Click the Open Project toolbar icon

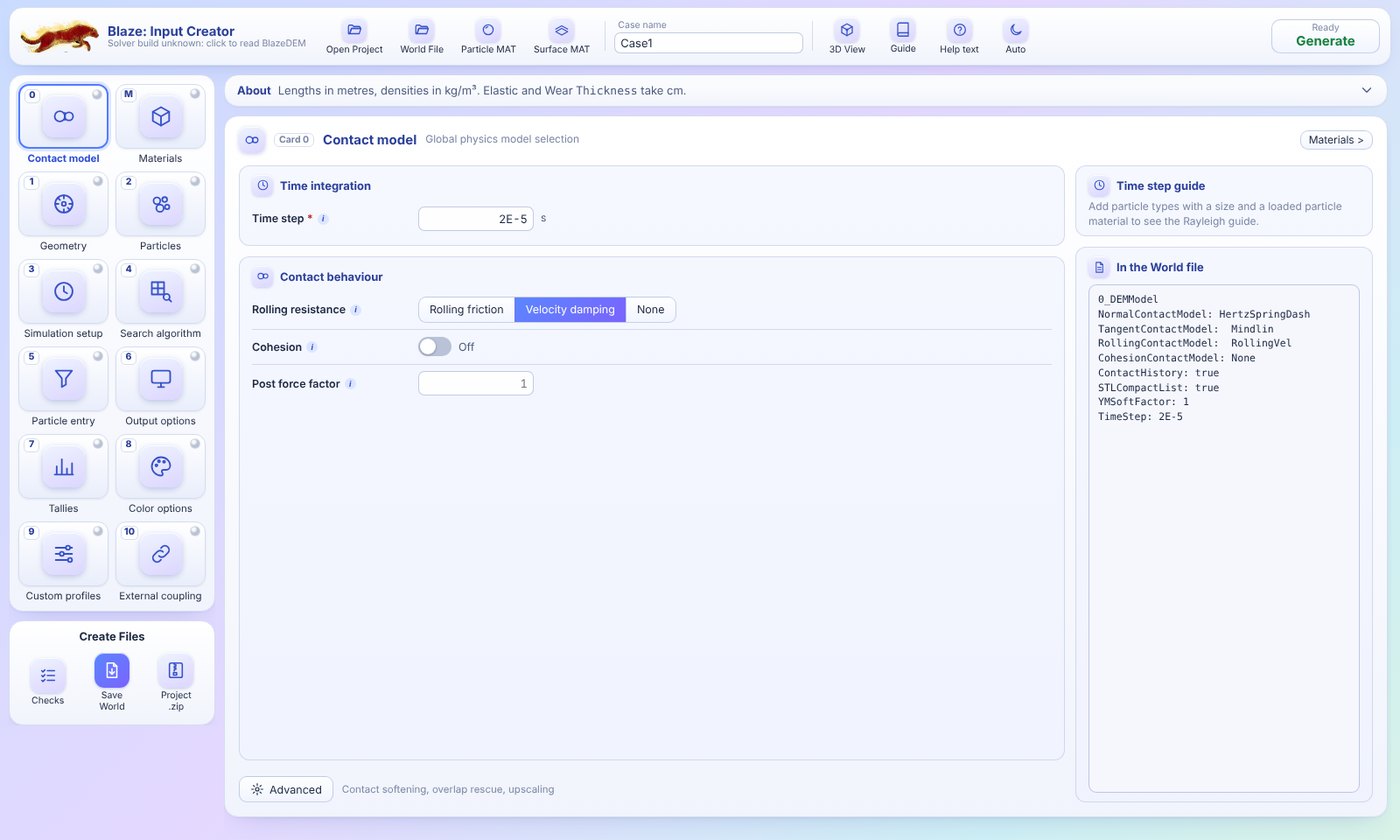pyautogui.click(x=354, y=30)
